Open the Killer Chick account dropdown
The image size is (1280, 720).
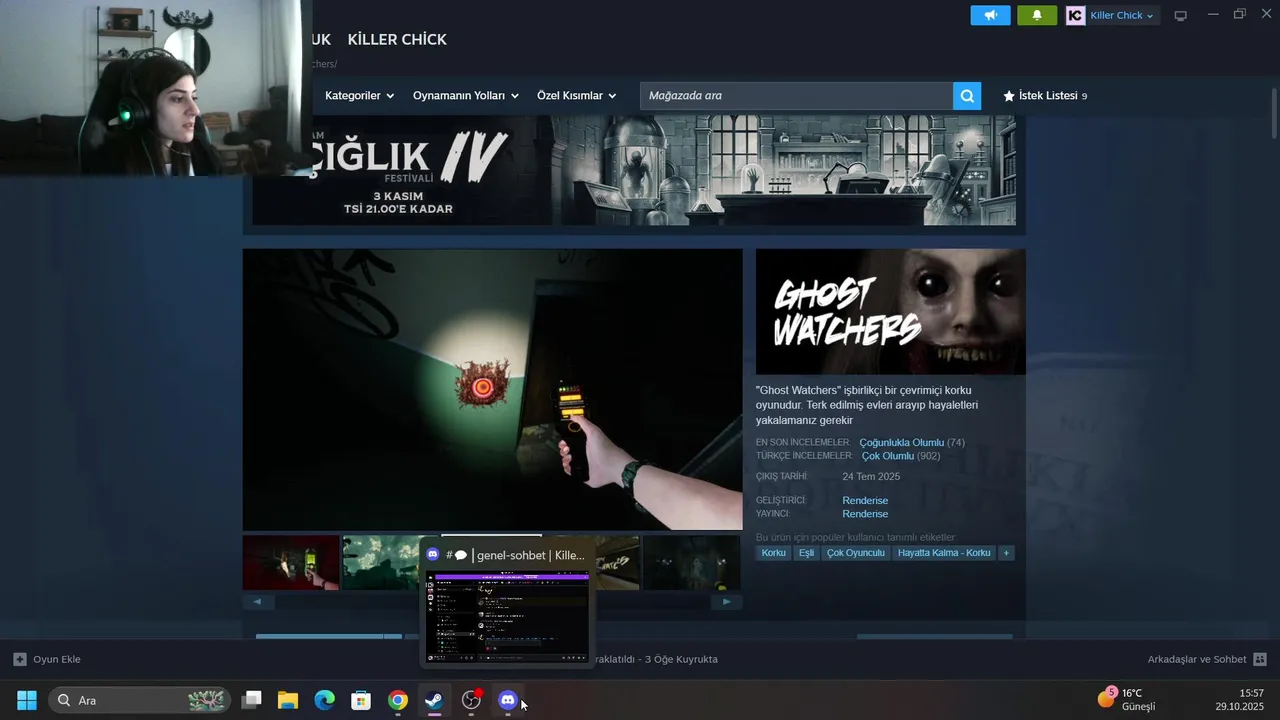[1112, 15]
